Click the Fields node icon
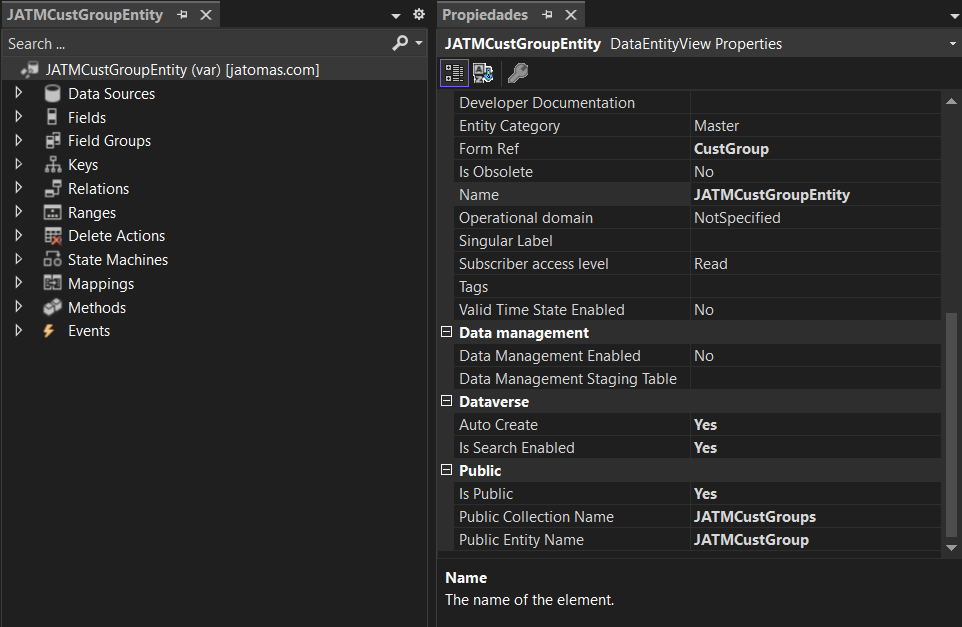The width and height of the screenshot is (962, 627). click(53, 117)
